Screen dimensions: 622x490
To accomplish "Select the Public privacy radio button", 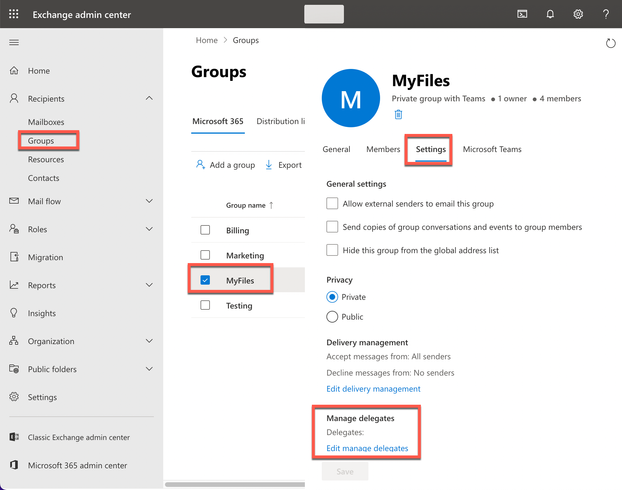I will 332,317.
